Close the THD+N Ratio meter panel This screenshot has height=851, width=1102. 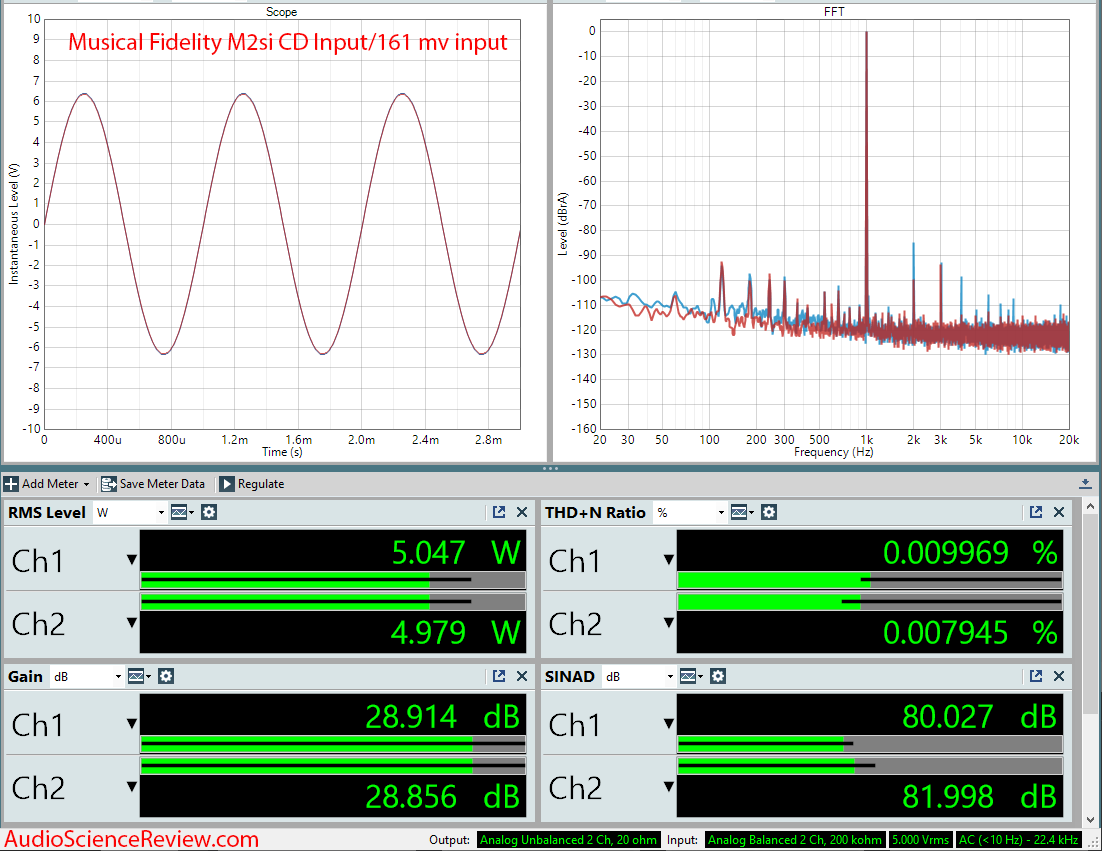pyautogui.click(x=1059, y=512)
